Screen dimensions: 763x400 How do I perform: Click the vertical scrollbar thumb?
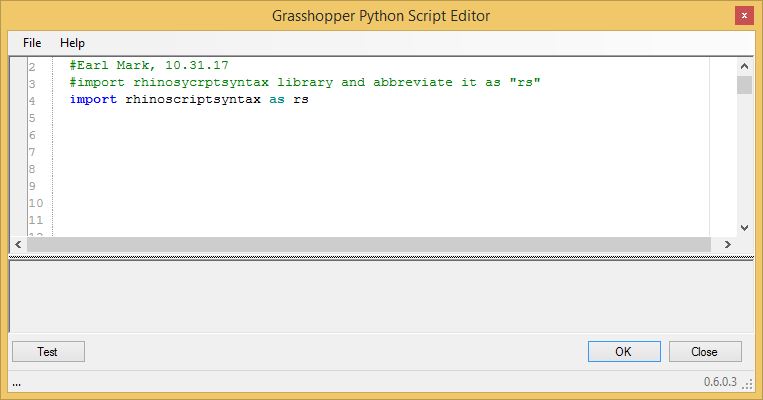(x=744, y=85)
